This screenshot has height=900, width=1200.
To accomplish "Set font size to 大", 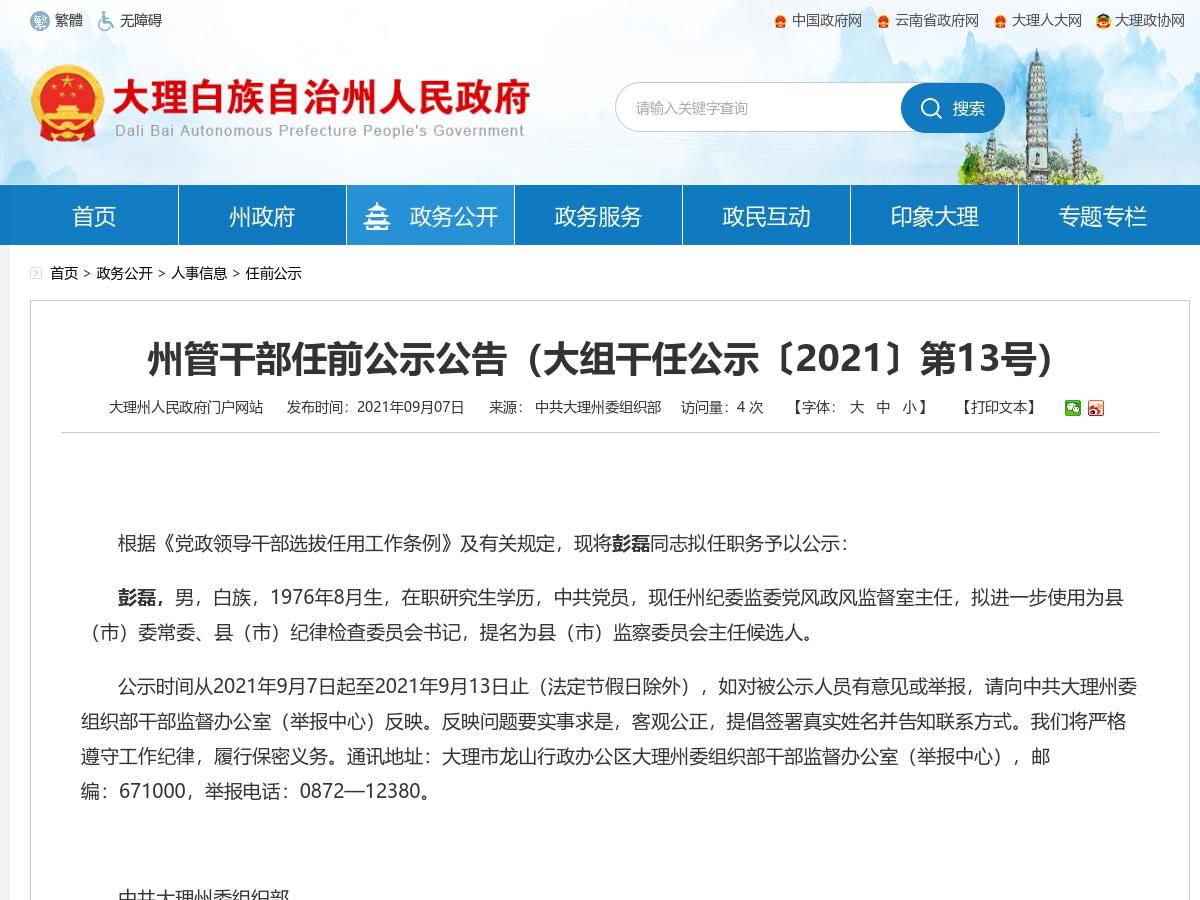I will pyautogui.click(x=857, y=407).
